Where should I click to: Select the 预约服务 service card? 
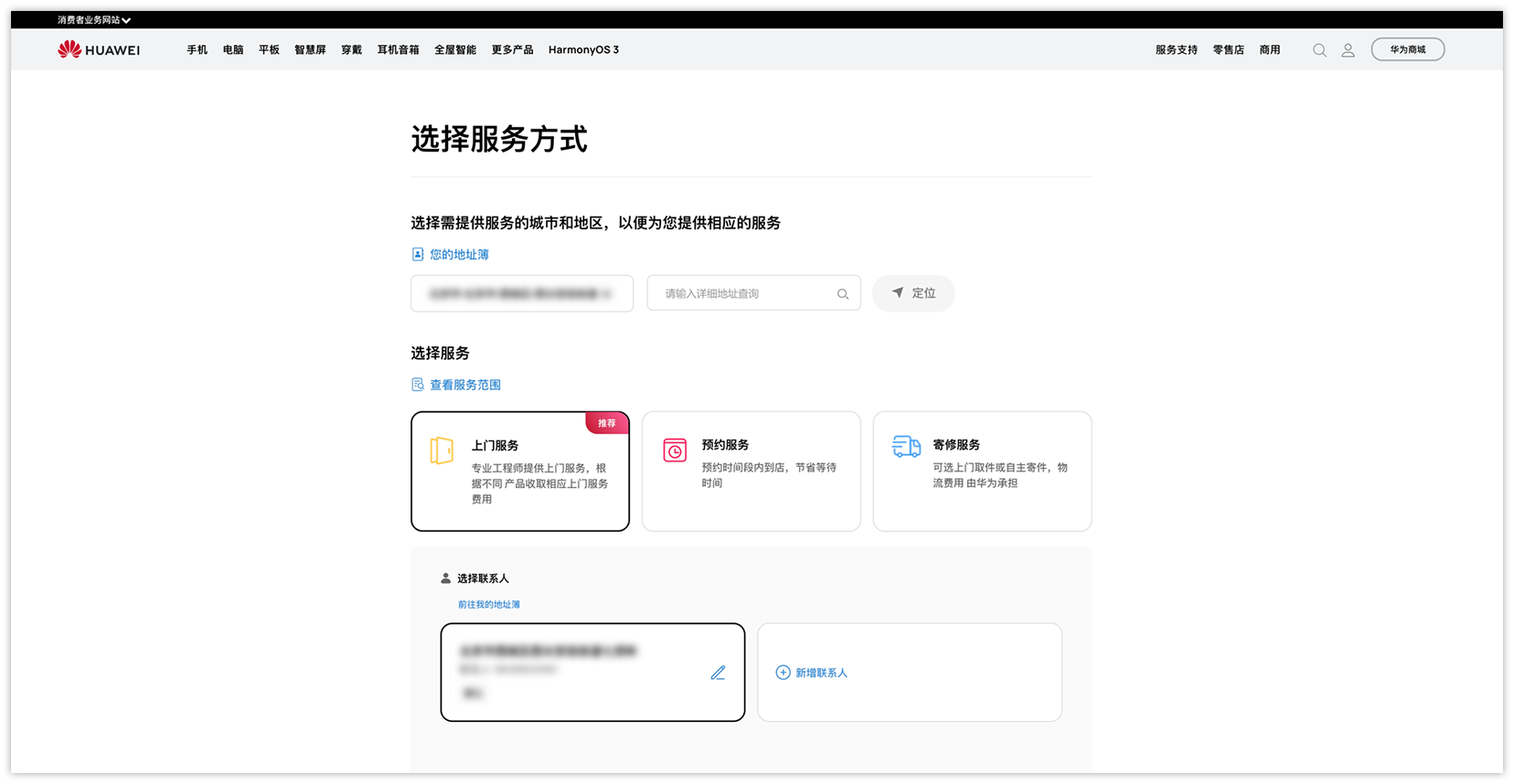[x=752, y=471]
